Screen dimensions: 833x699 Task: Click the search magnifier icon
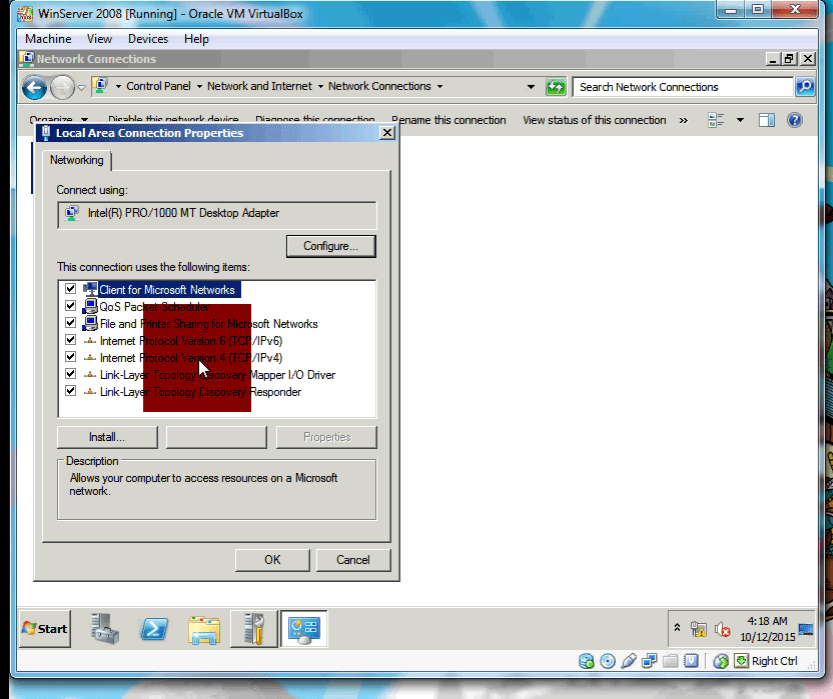coord(805,87)
